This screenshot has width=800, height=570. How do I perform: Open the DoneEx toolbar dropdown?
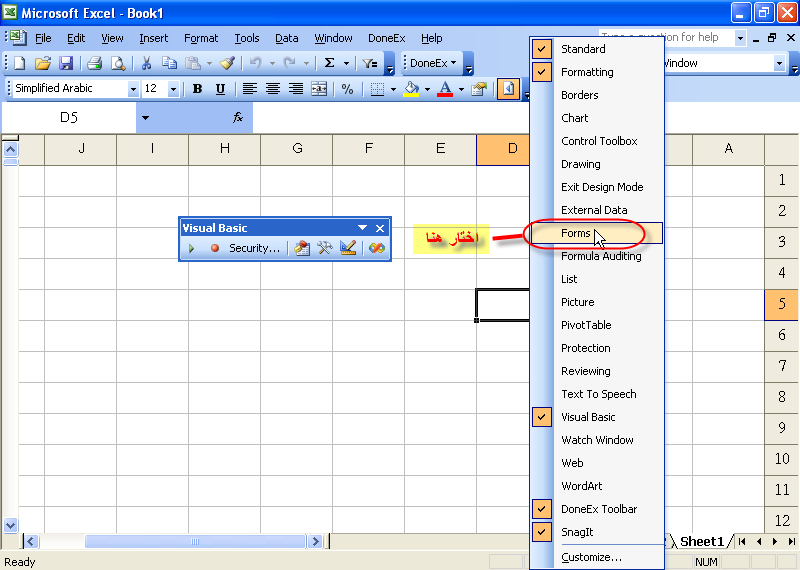tap(433, 63)
